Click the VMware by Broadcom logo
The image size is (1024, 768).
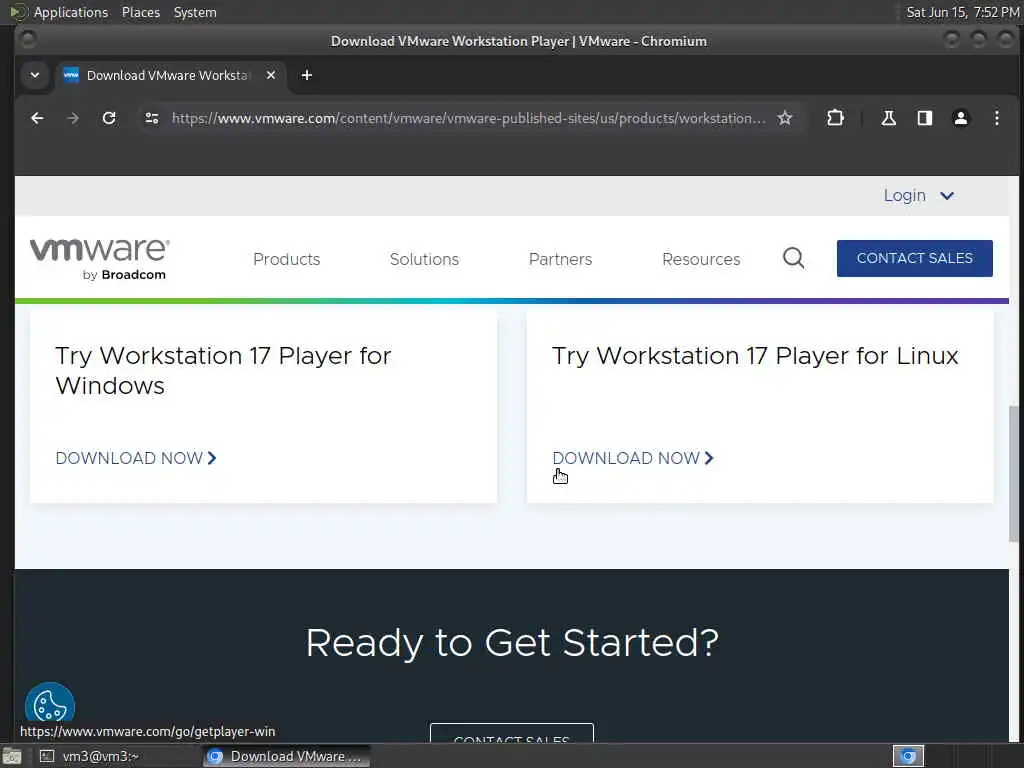click(x=99, y=259)
